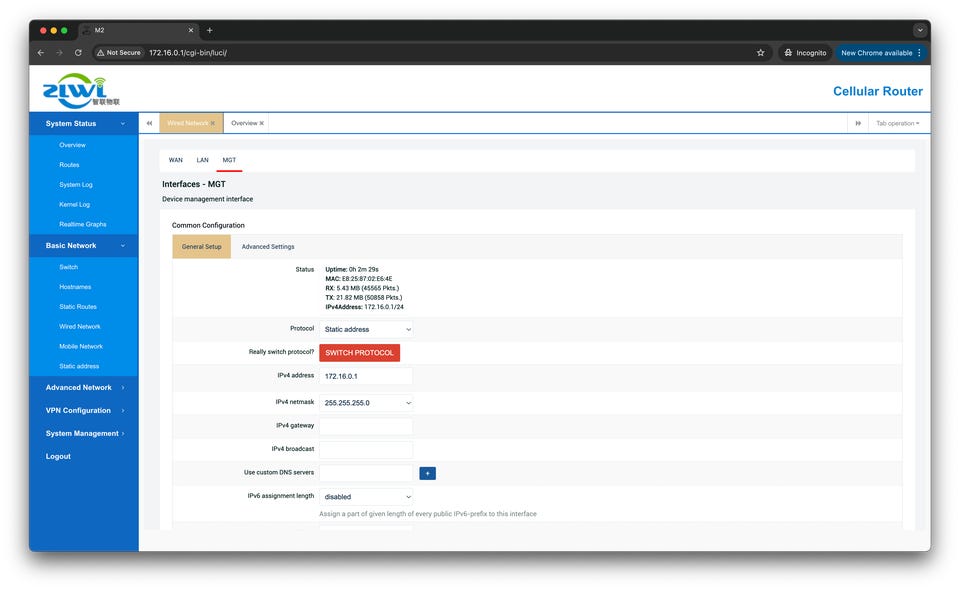Switch to the WAN interface tab
The width and height of the screenshot is (960, 590).
[x=176, y=160]
